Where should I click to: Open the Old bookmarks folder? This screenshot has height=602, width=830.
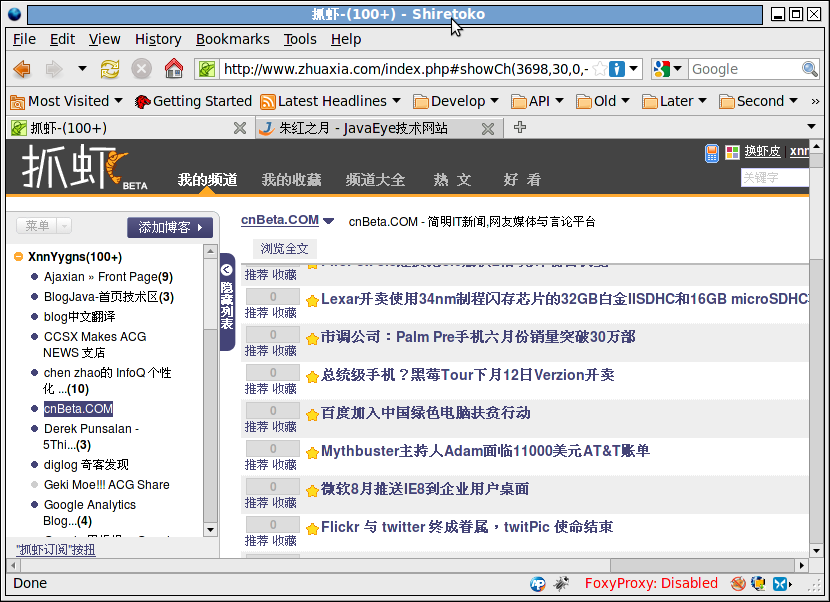(602, 101)
